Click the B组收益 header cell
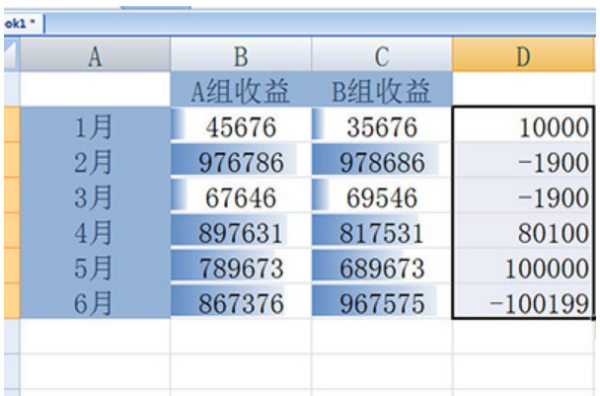 (382, 89)
